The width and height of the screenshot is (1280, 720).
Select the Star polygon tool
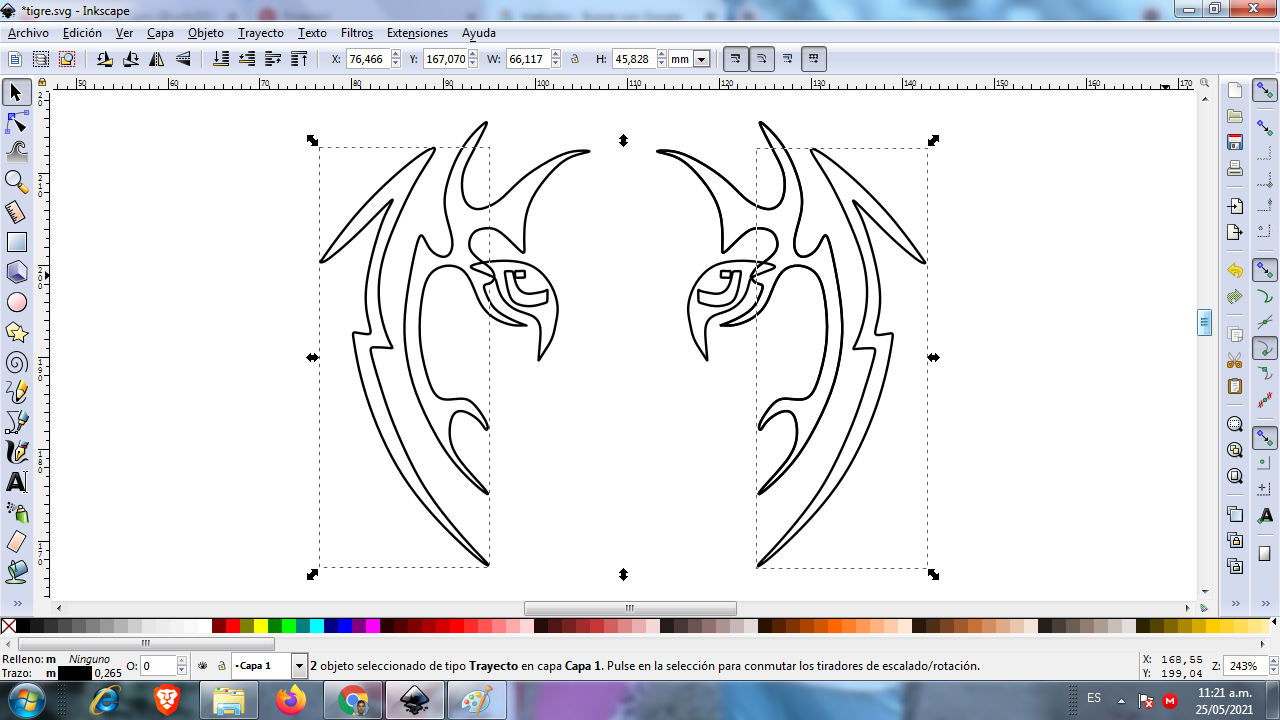[16, 332]
